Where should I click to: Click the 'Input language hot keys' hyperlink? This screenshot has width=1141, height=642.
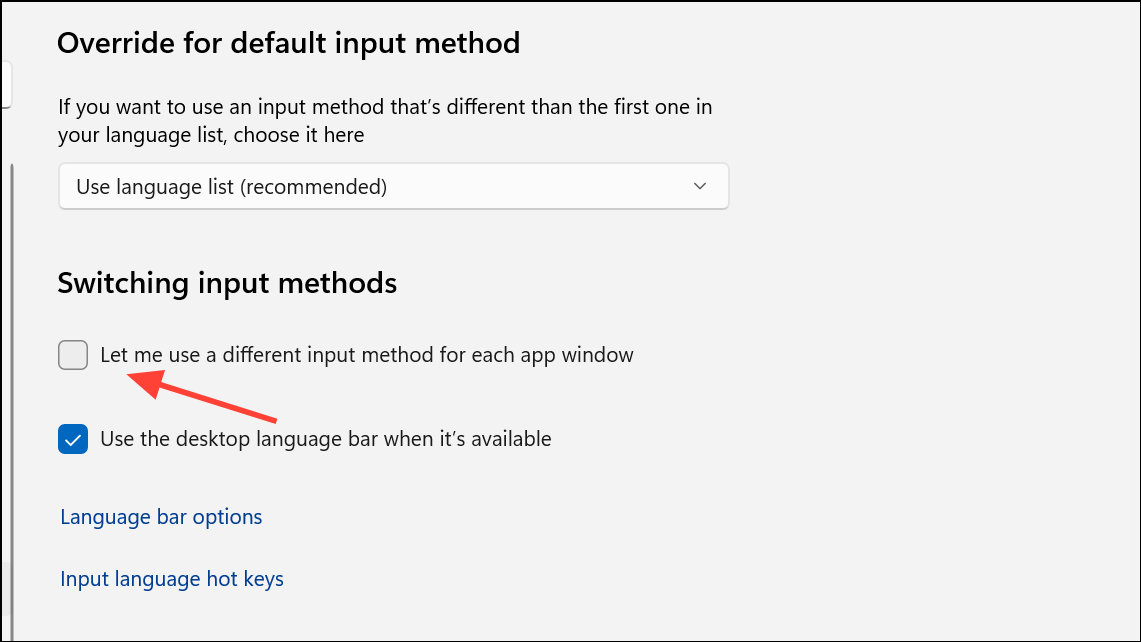(171, 578)
